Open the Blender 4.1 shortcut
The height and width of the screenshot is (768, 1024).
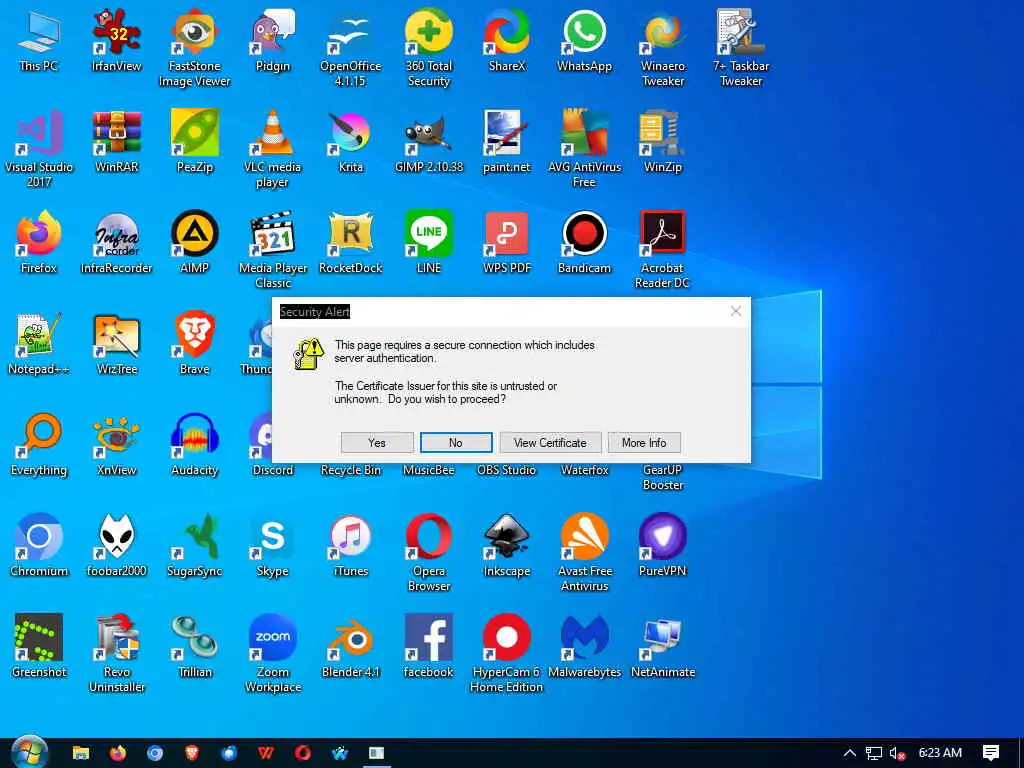[351, 647]
